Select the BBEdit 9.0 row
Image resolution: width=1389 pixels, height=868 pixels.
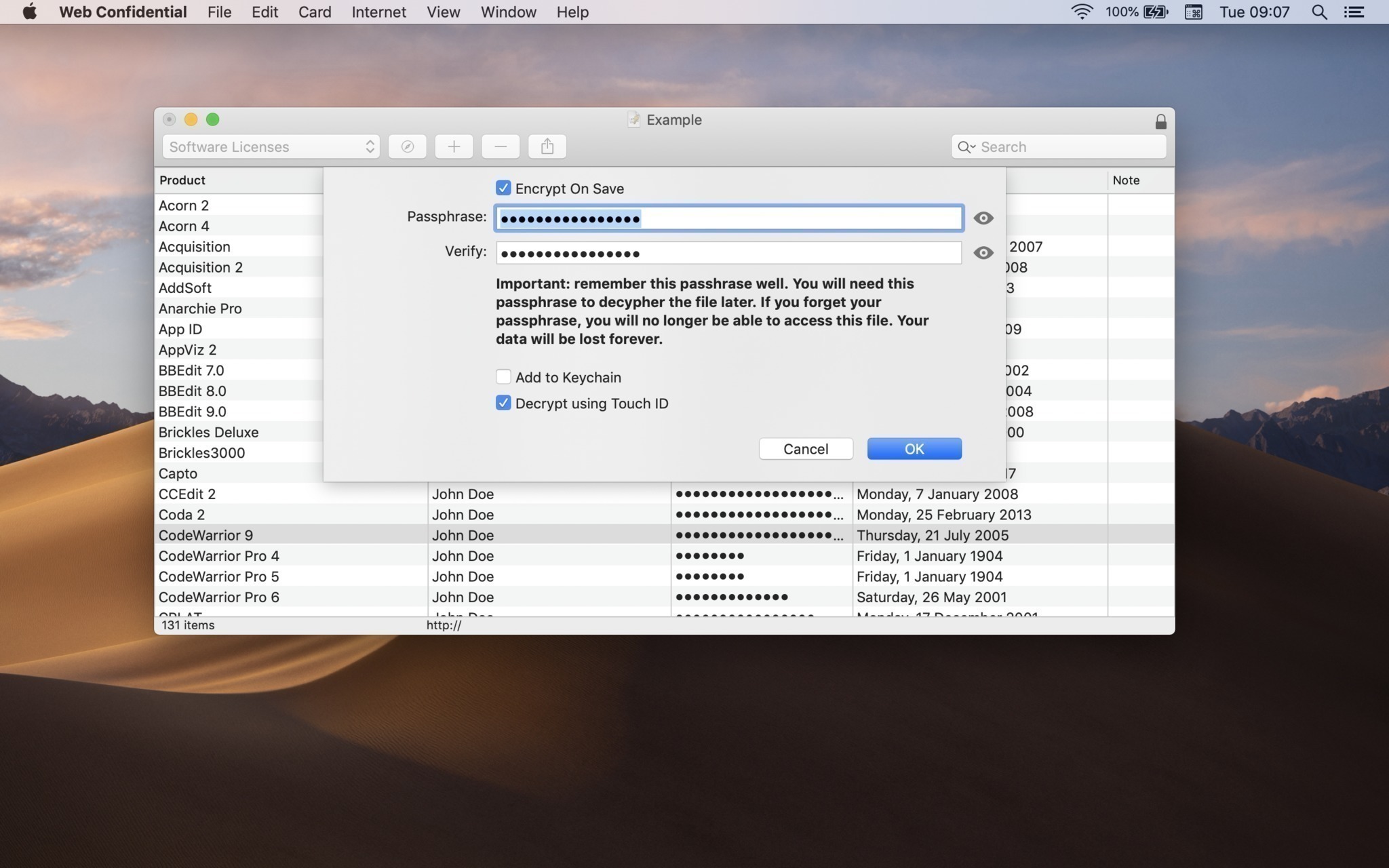pos(239,411)
